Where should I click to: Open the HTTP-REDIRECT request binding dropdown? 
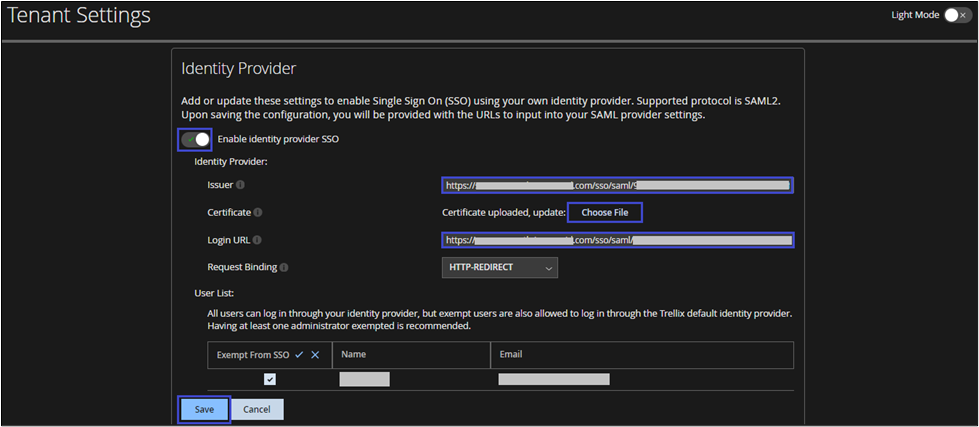click(499, 267)
